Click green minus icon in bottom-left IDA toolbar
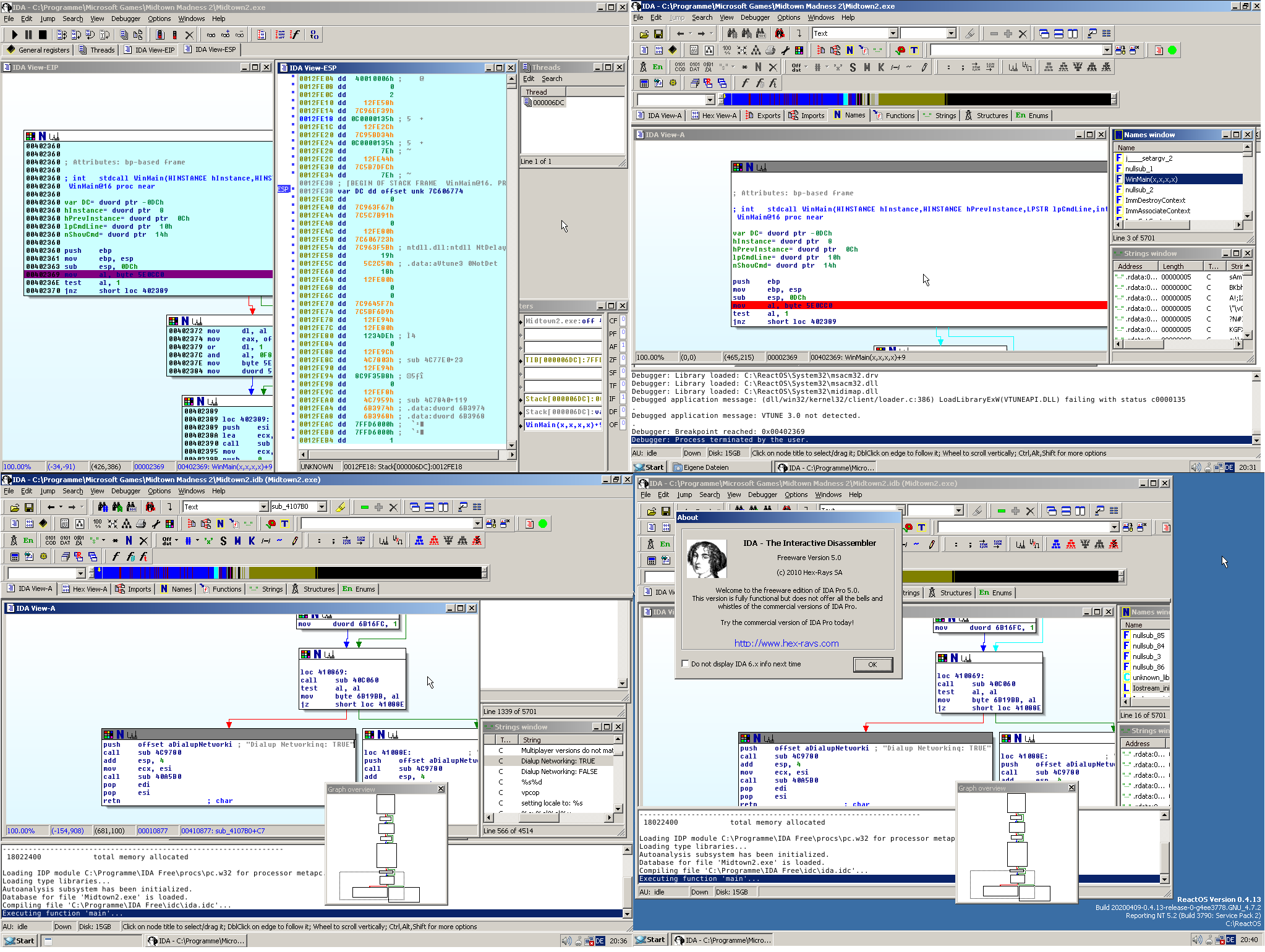1265x952 pixels. [365, 507]
